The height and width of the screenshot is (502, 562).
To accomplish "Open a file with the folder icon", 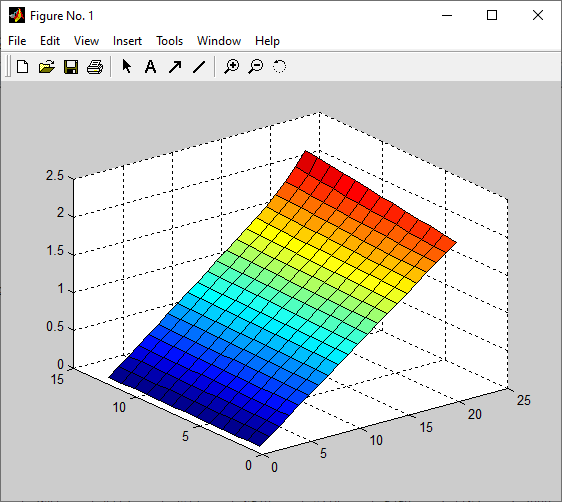I will 47,67.
